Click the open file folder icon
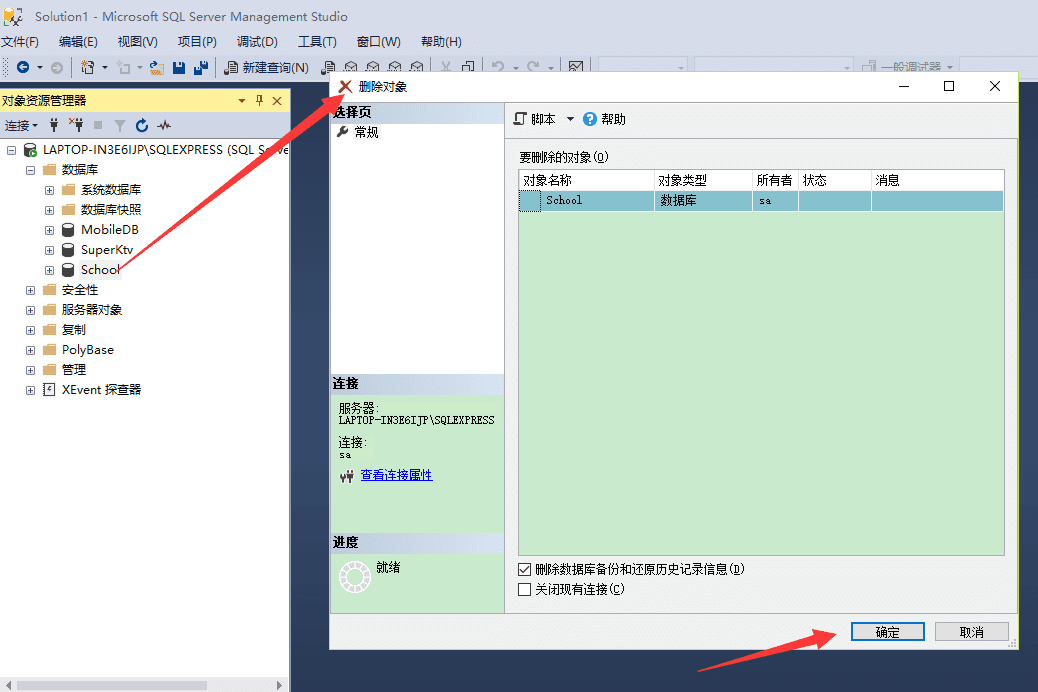The width and height of the screenshot is (1038, 692). 157,67
